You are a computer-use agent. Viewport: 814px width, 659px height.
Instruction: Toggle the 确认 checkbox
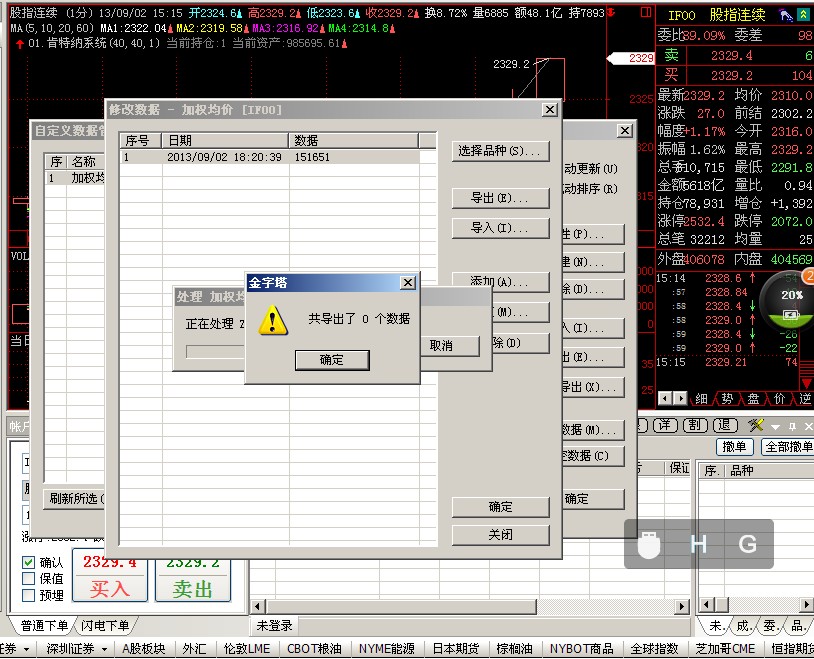(29, 562)
